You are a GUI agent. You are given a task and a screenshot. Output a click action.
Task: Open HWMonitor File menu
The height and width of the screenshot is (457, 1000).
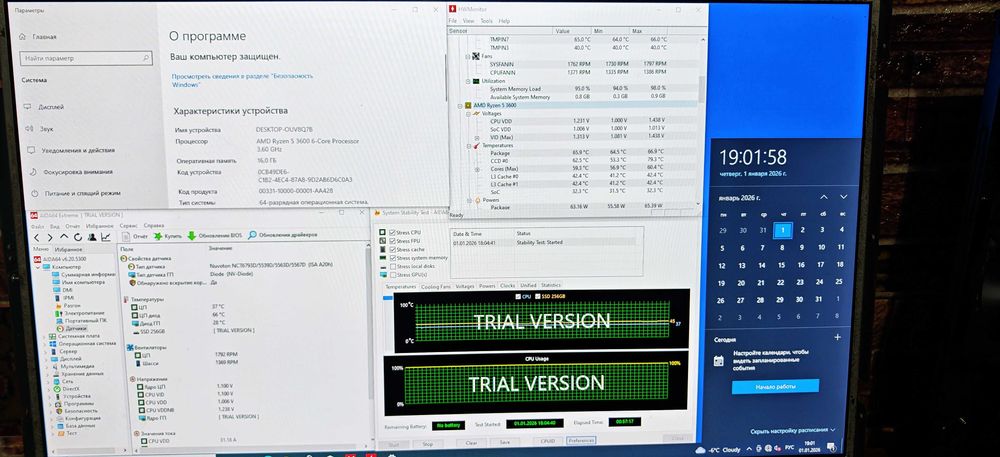453,21
